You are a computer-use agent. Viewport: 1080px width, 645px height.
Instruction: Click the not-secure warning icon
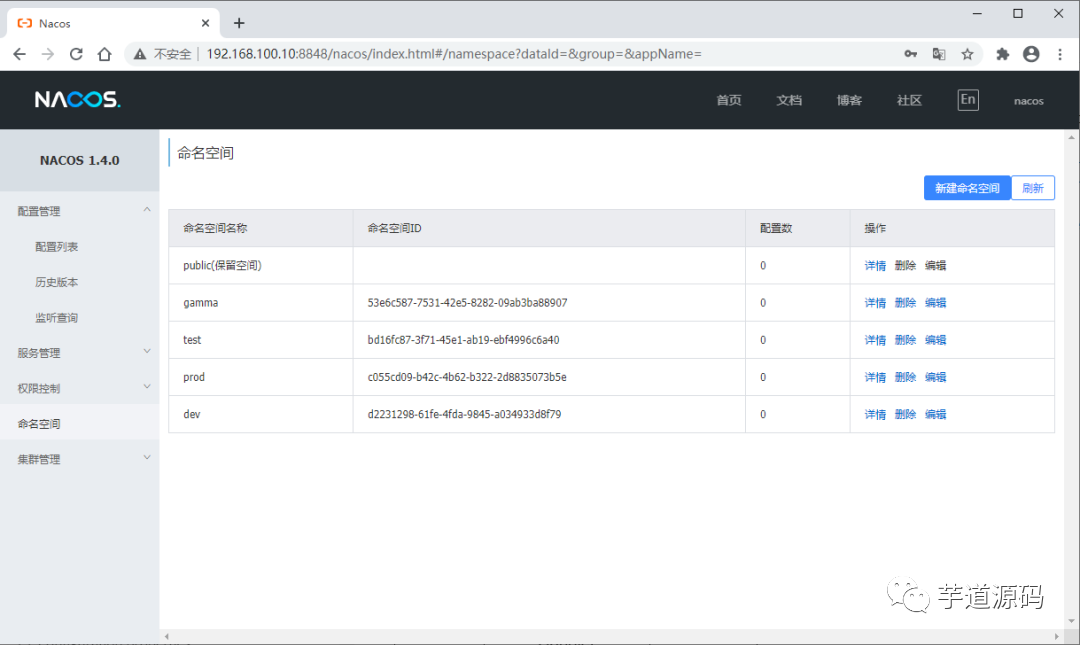140,54
